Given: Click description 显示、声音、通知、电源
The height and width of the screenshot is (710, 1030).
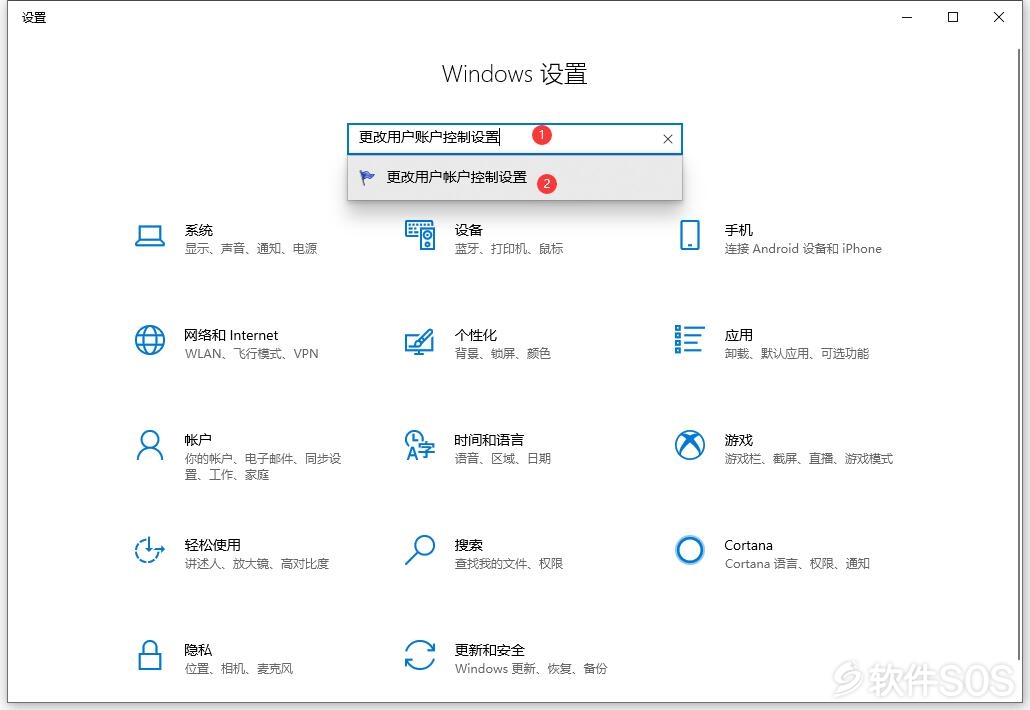Looking at the screenshot, I should click(x=251, y=248).
